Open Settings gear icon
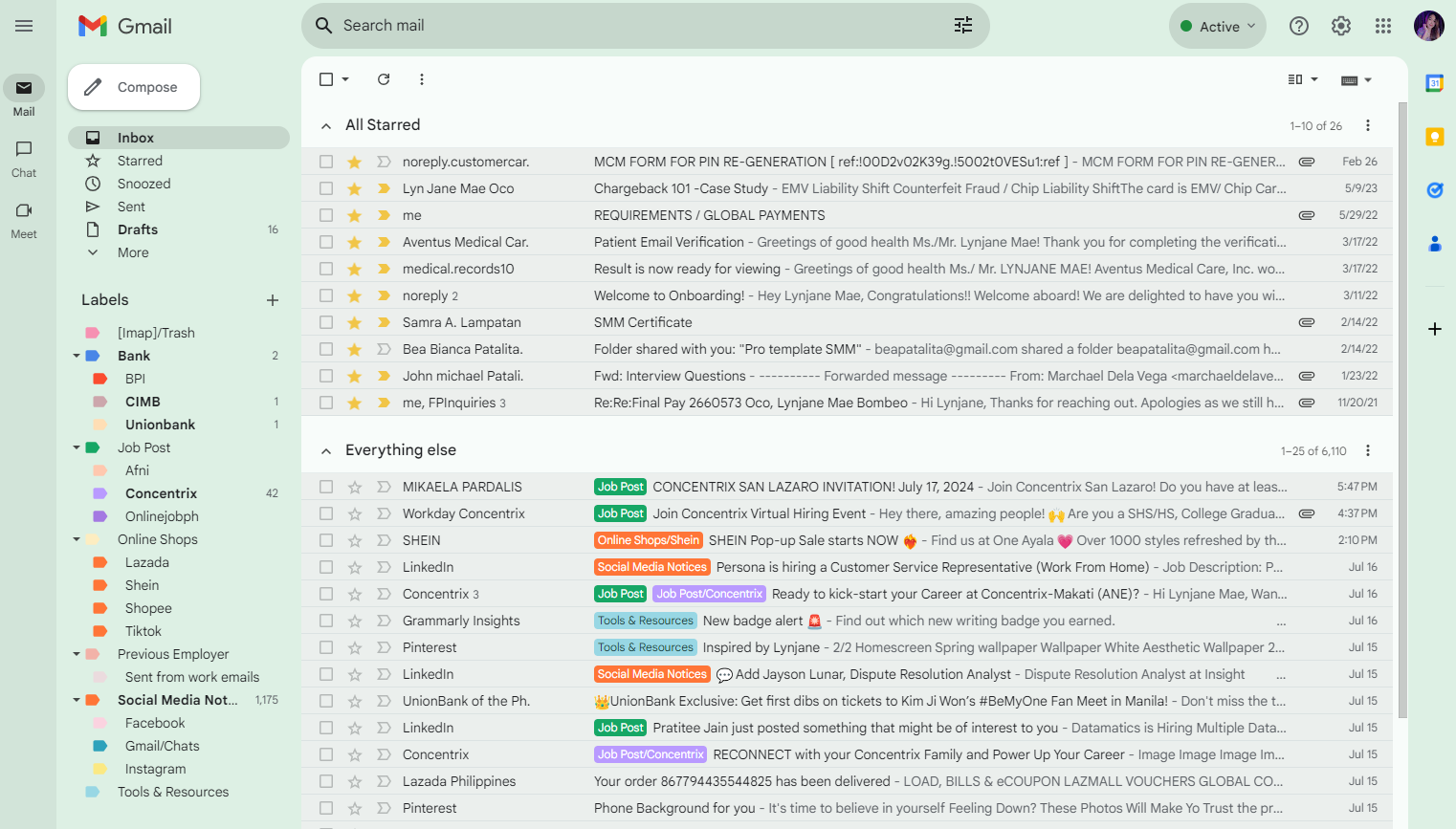Image resolution: width=1456 pixels, height=829 pixels. tap(1341, 26)
